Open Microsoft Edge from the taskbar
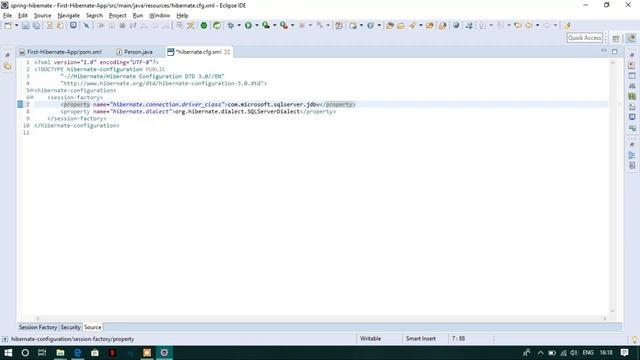The height and width of the screenshot is (360, 640). coord(78,353)
